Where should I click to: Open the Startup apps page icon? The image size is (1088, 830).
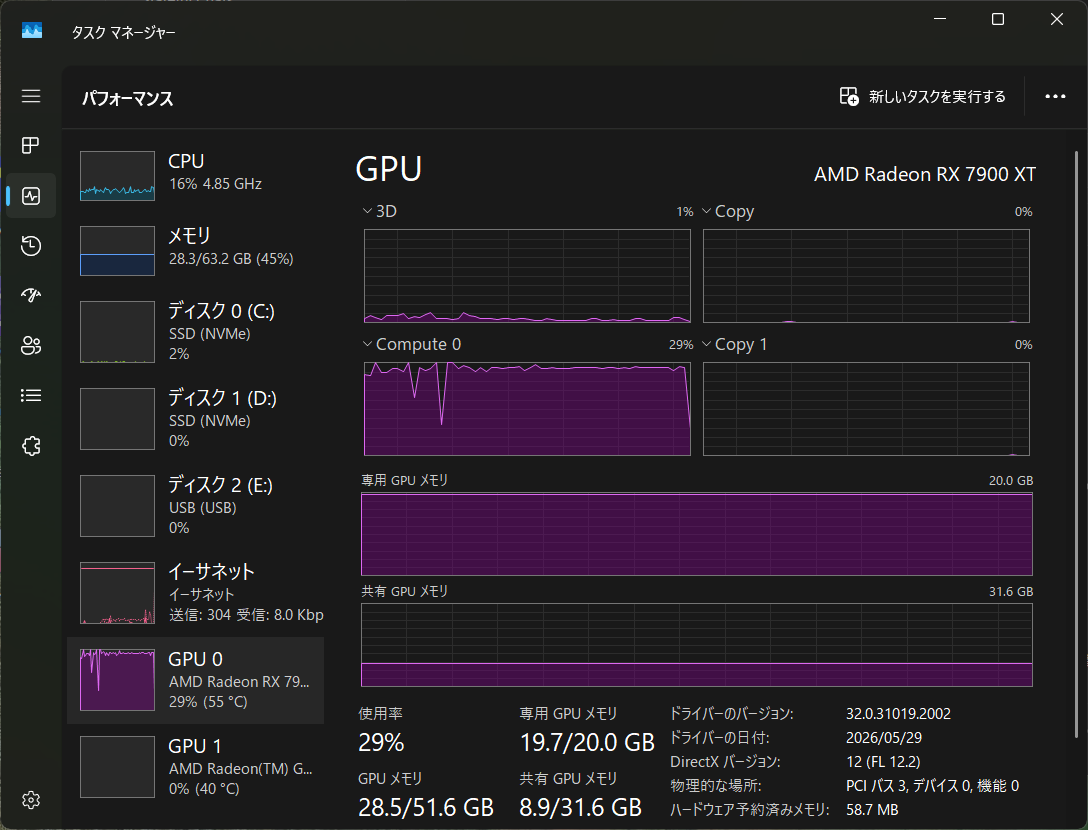(x=31, y=296)
